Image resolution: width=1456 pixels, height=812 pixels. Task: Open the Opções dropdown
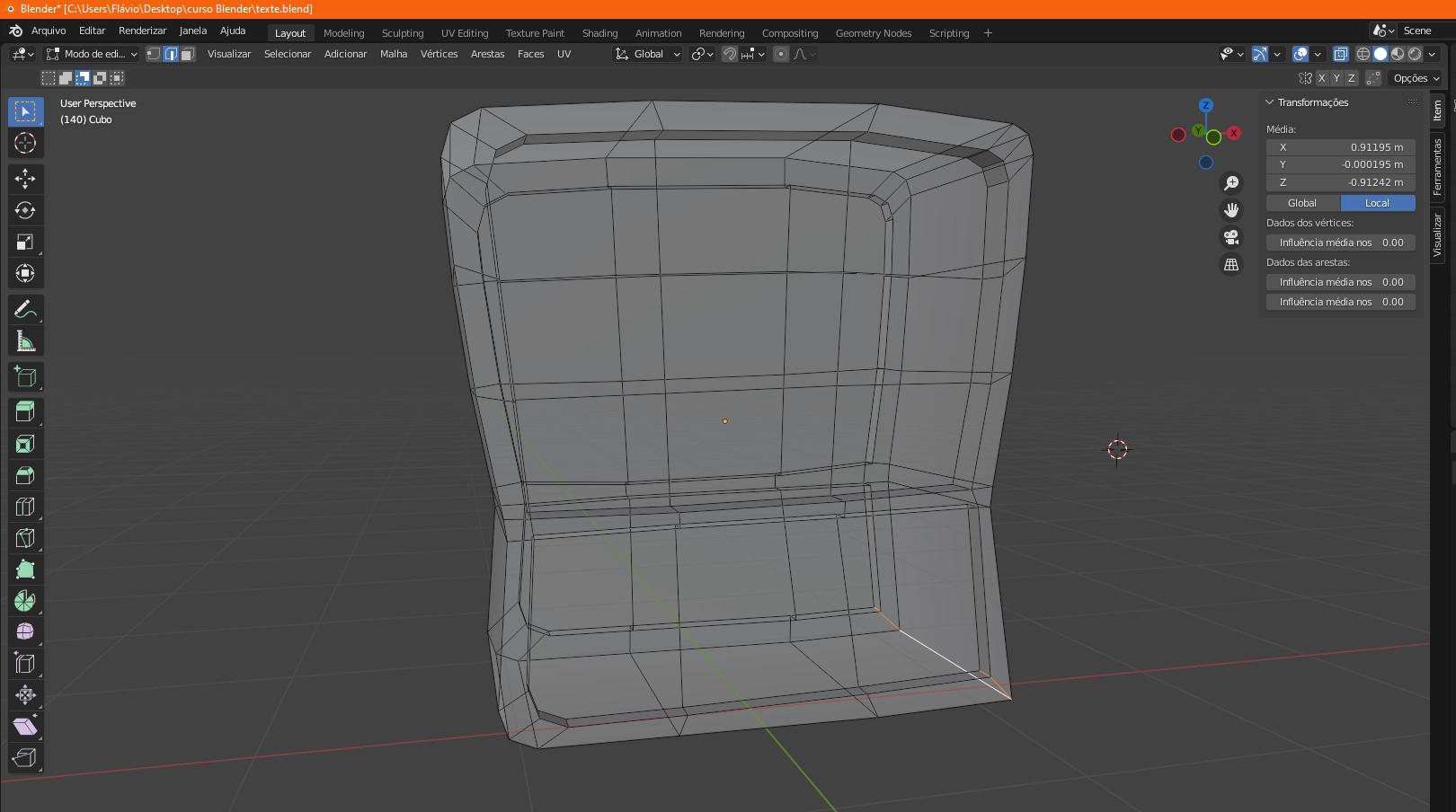click(x=1416, y=78)
